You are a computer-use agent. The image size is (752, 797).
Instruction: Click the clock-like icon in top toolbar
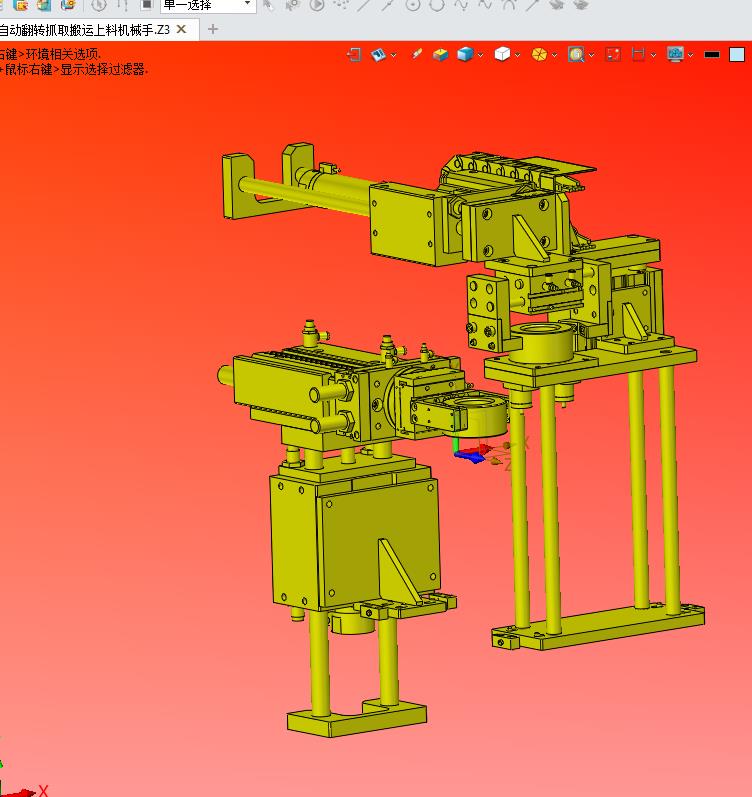(99, 5)
